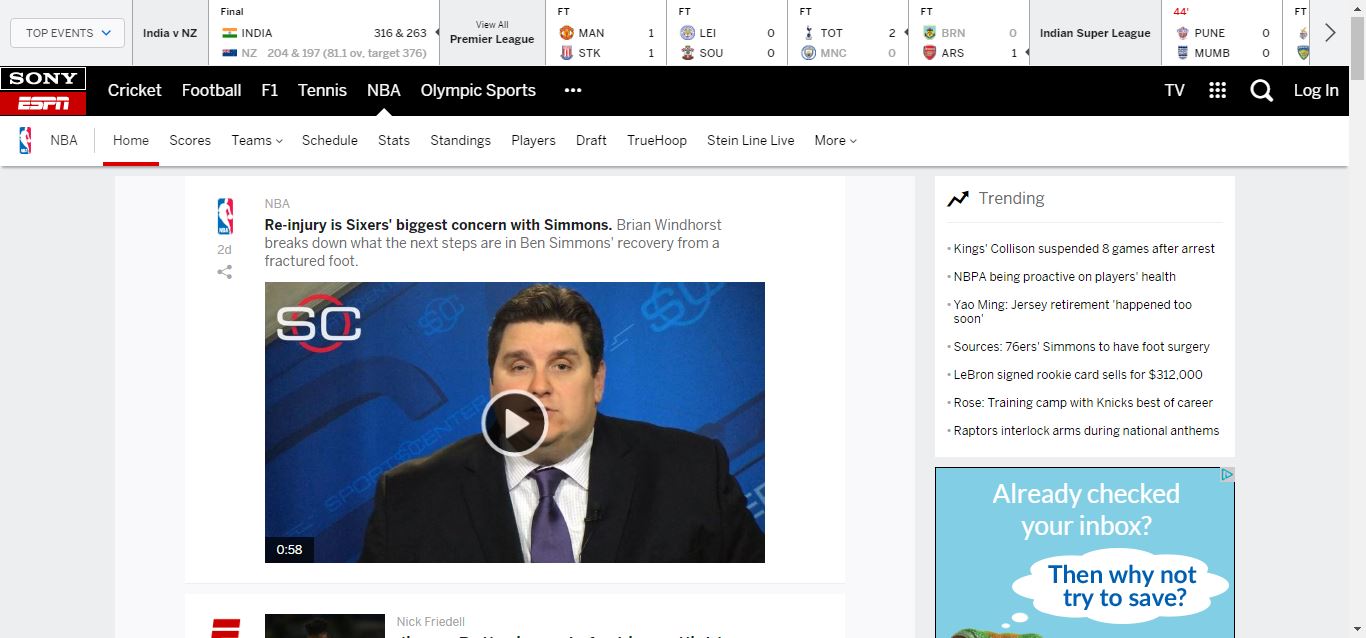Click the Tottenham crest in scoreboard

pyautogui.click(x=808, y=33)
